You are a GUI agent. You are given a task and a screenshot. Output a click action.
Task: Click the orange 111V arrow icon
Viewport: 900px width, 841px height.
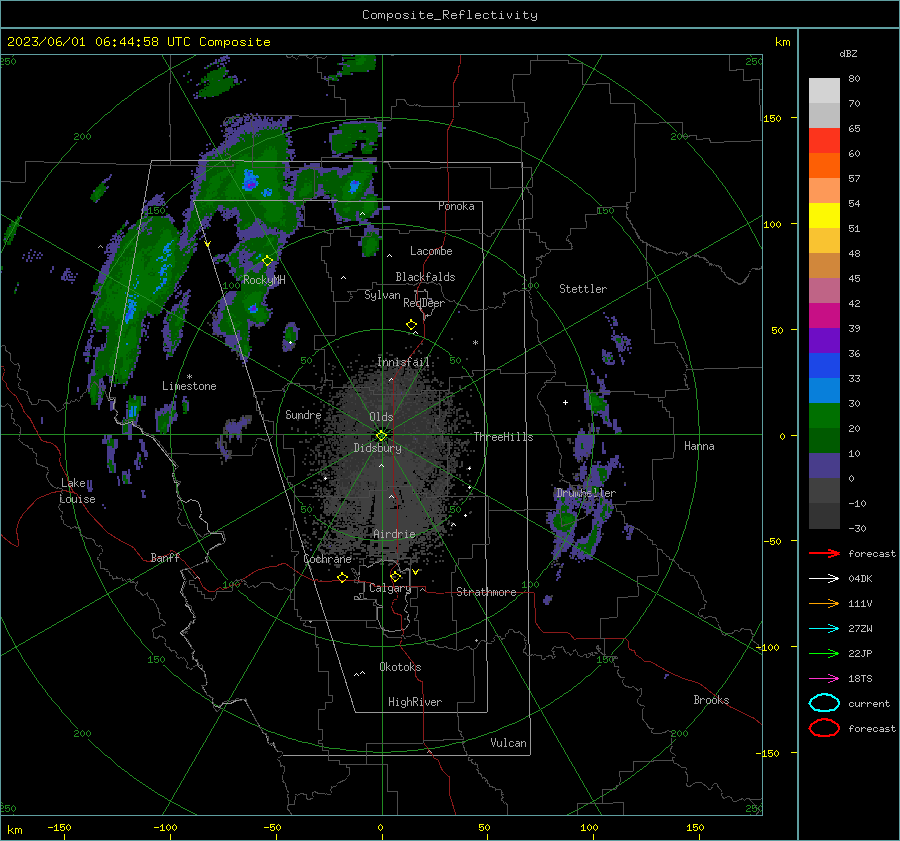click(x=824, y=603)
